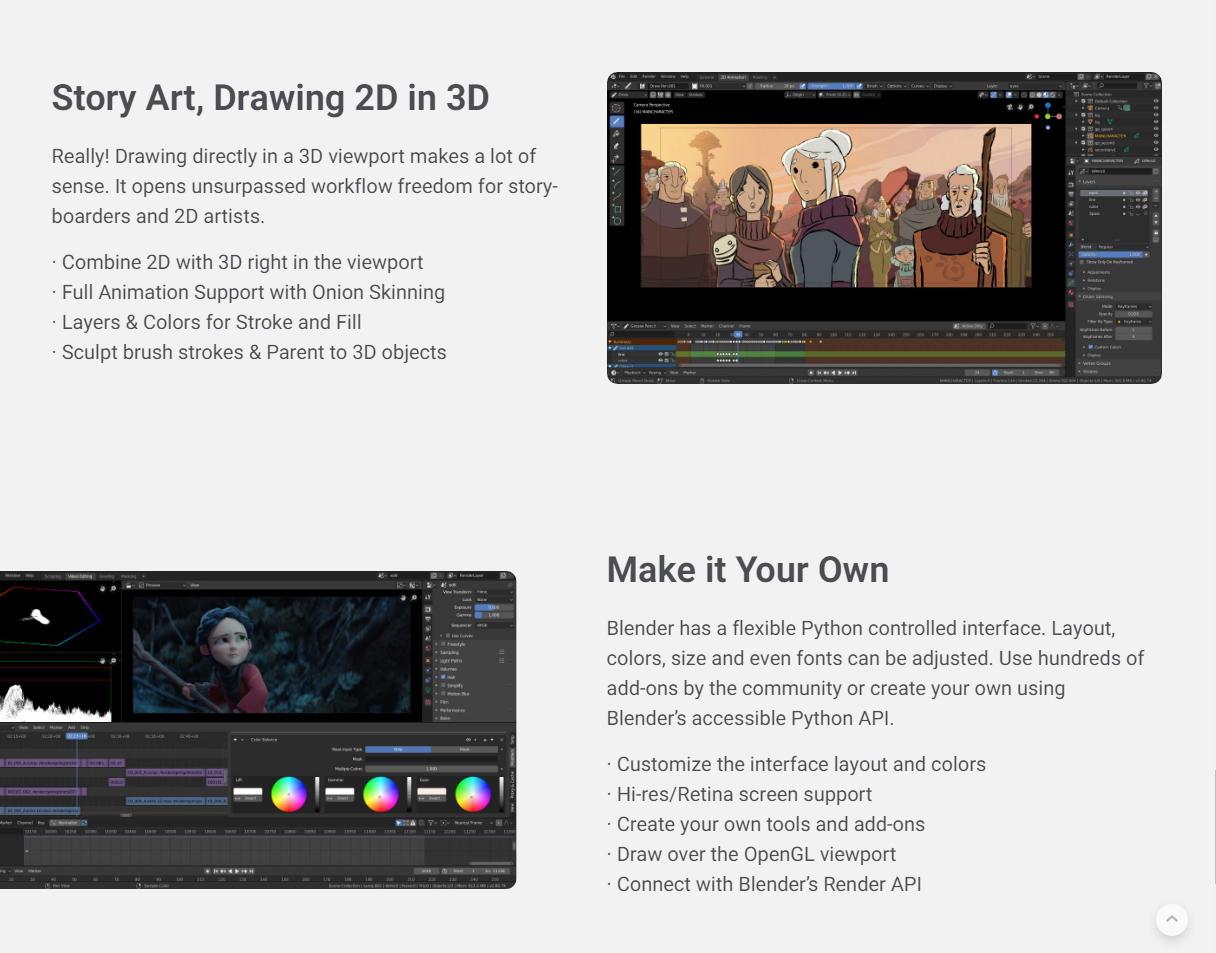The width and height of the screenshot is (1216, 953).
Task: Click the scroll-to-top arrow button
Action: click(x=1171, y=920)
